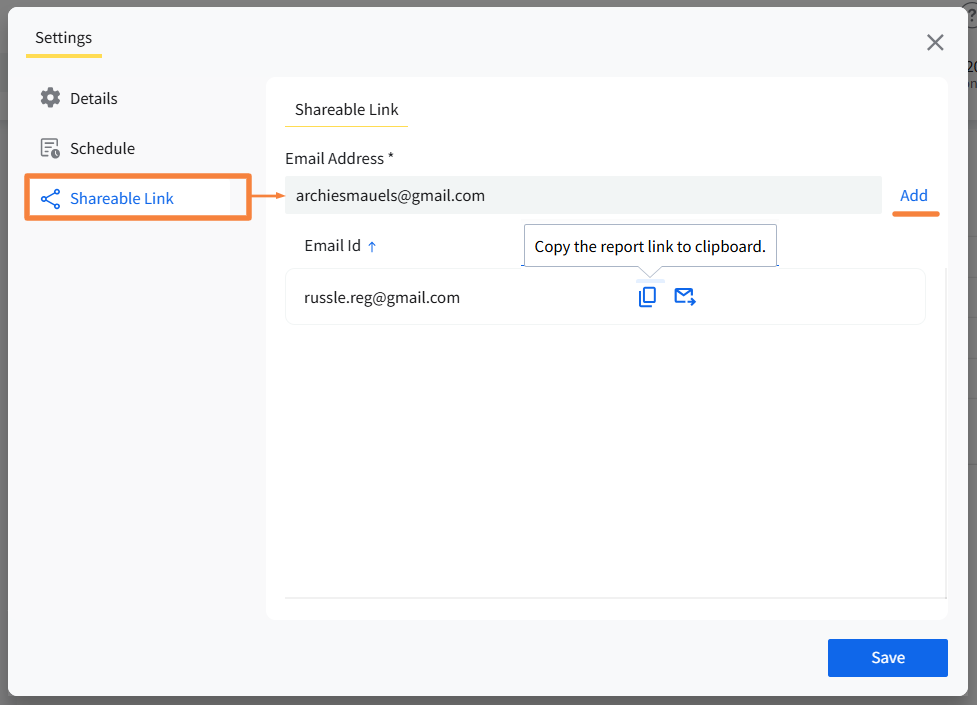Viewport: 977px width, 705px height.
Task: Click the Details gear icon
Action: pos(50,98)
